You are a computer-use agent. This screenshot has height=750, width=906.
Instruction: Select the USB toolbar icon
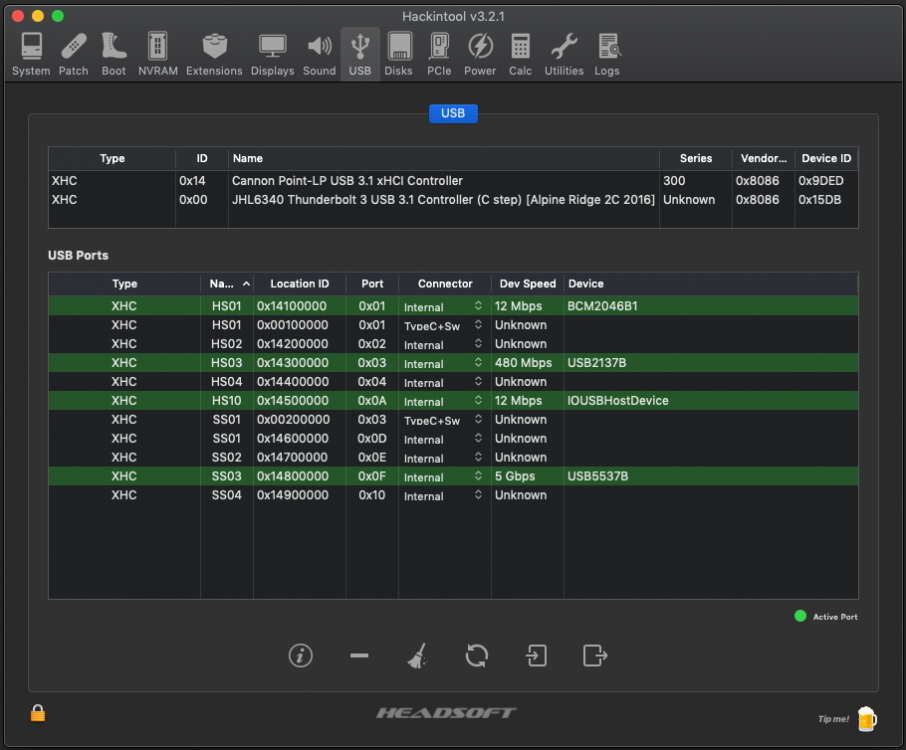tap(360, 54)
